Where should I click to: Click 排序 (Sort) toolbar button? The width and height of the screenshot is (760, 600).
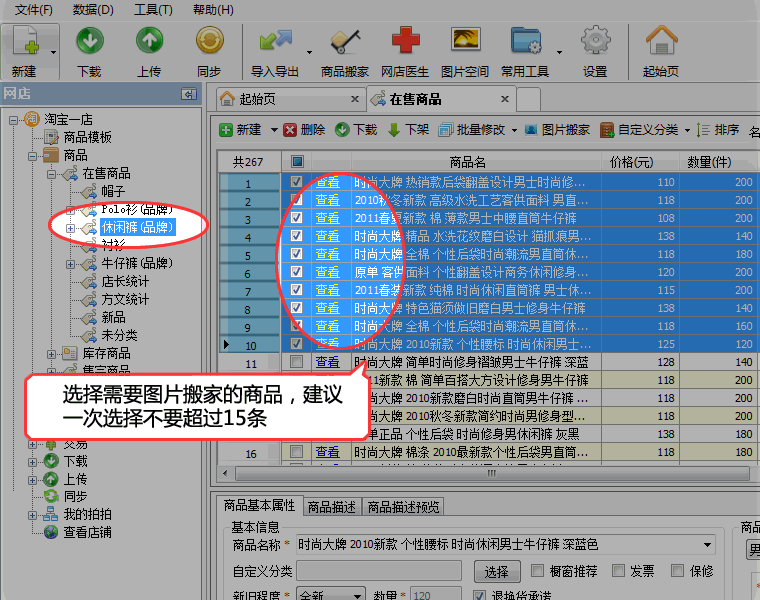718,130
